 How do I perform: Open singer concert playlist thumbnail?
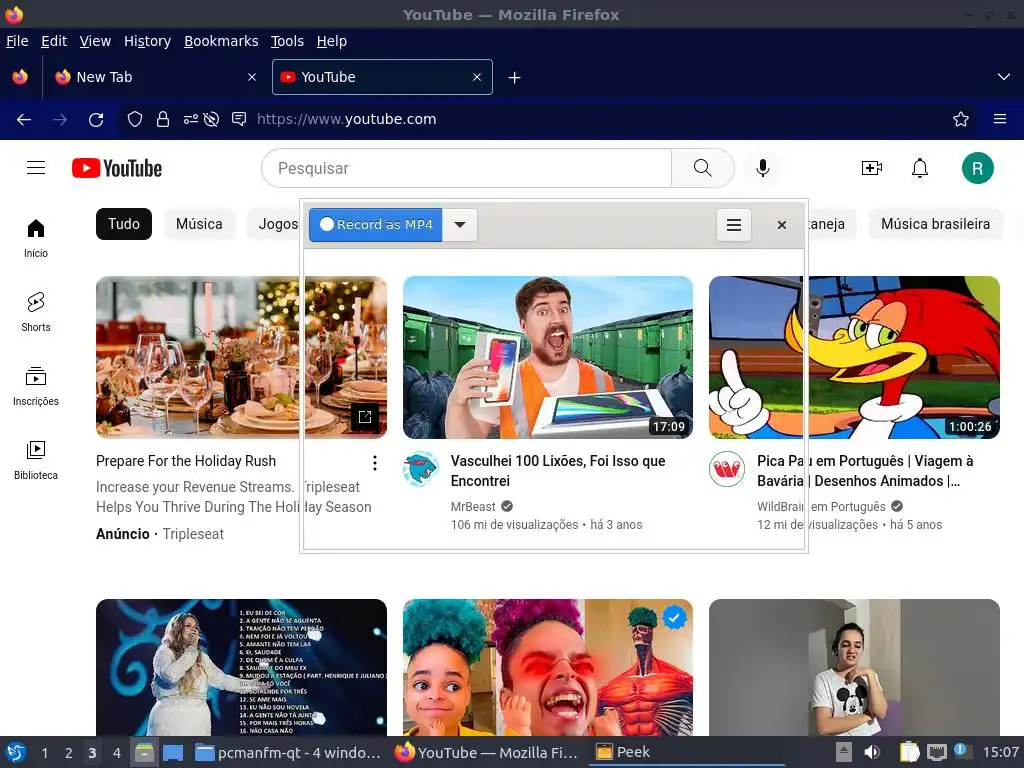click(242, 667)
